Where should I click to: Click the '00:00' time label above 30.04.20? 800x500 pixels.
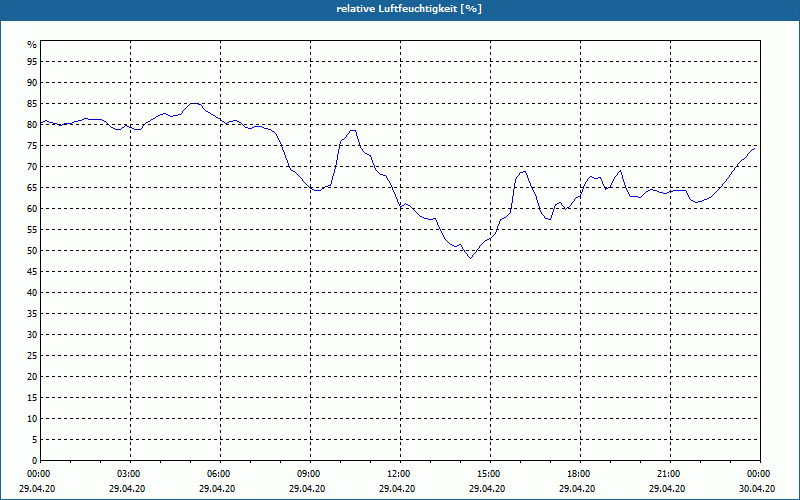(x=760, y=474)
